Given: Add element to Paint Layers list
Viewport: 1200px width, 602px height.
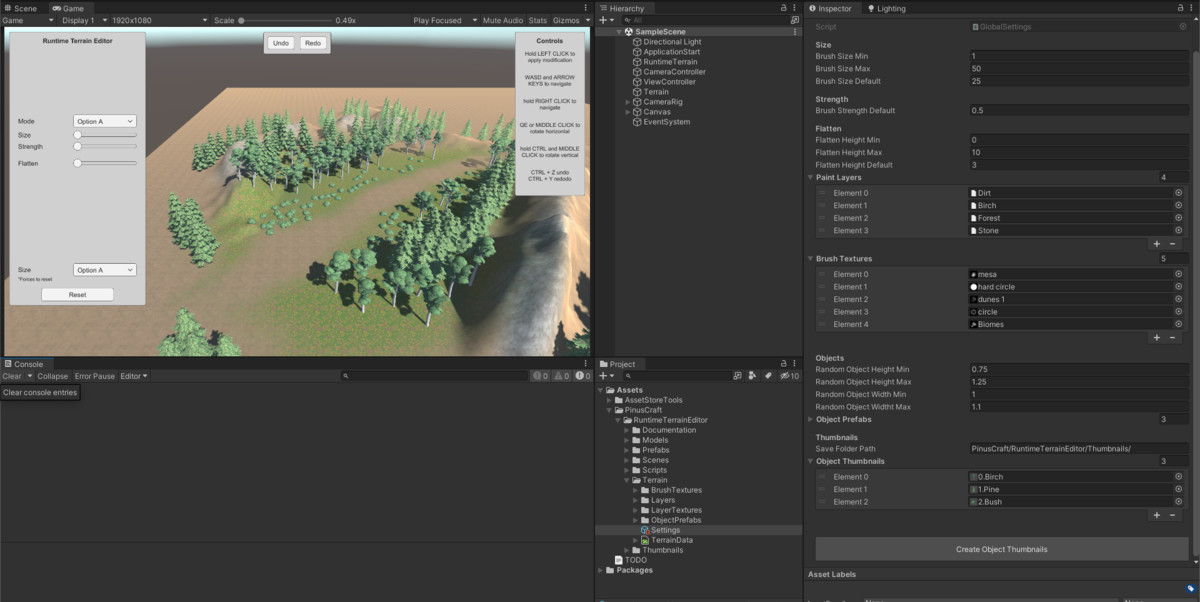Looking at the screenshot, I should coord(1157,243).
